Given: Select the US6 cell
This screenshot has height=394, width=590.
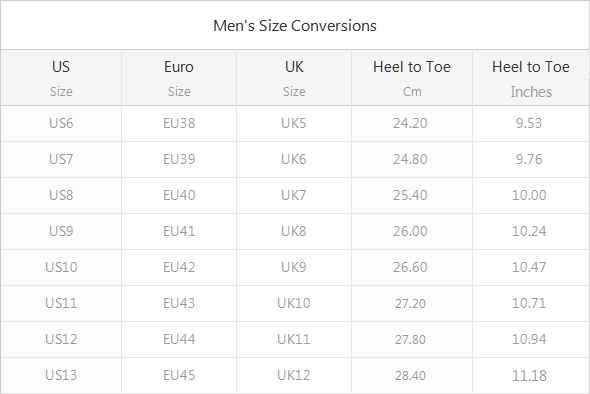Looking at the screenshot, I should coord(61,123).
